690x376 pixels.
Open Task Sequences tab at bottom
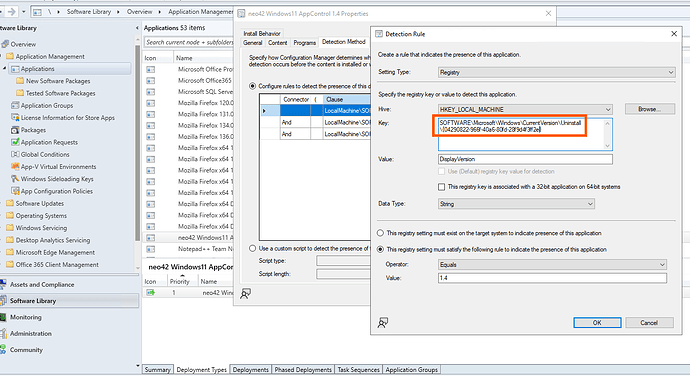358,370
